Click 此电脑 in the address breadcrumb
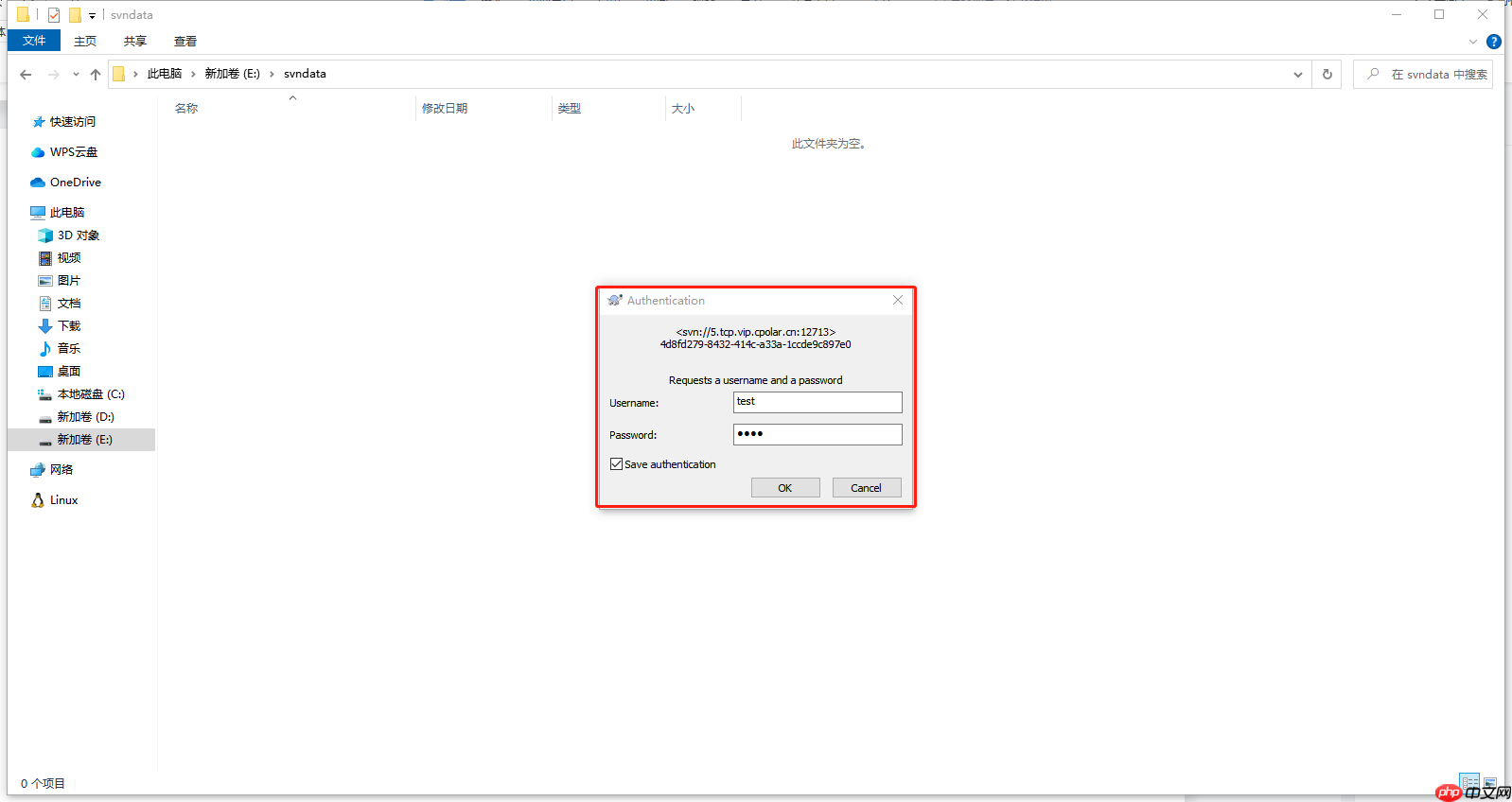This screenshot has width=1512, height=802. click(165, 74)
